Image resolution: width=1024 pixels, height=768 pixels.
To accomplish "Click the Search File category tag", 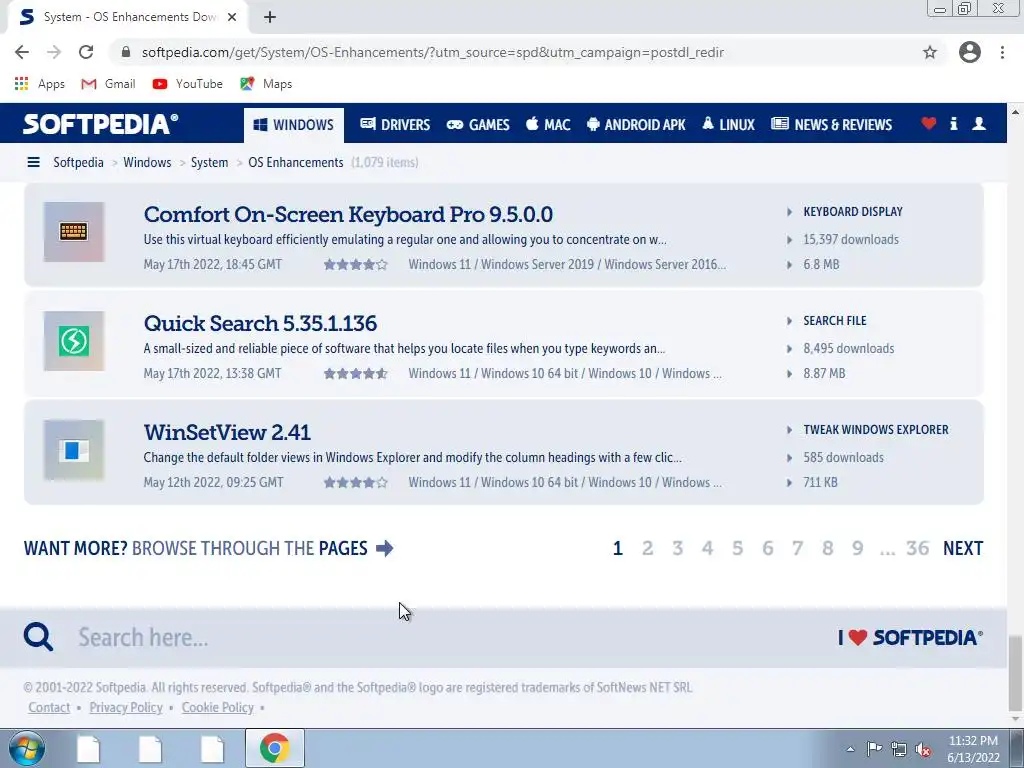I will [835, 321].
